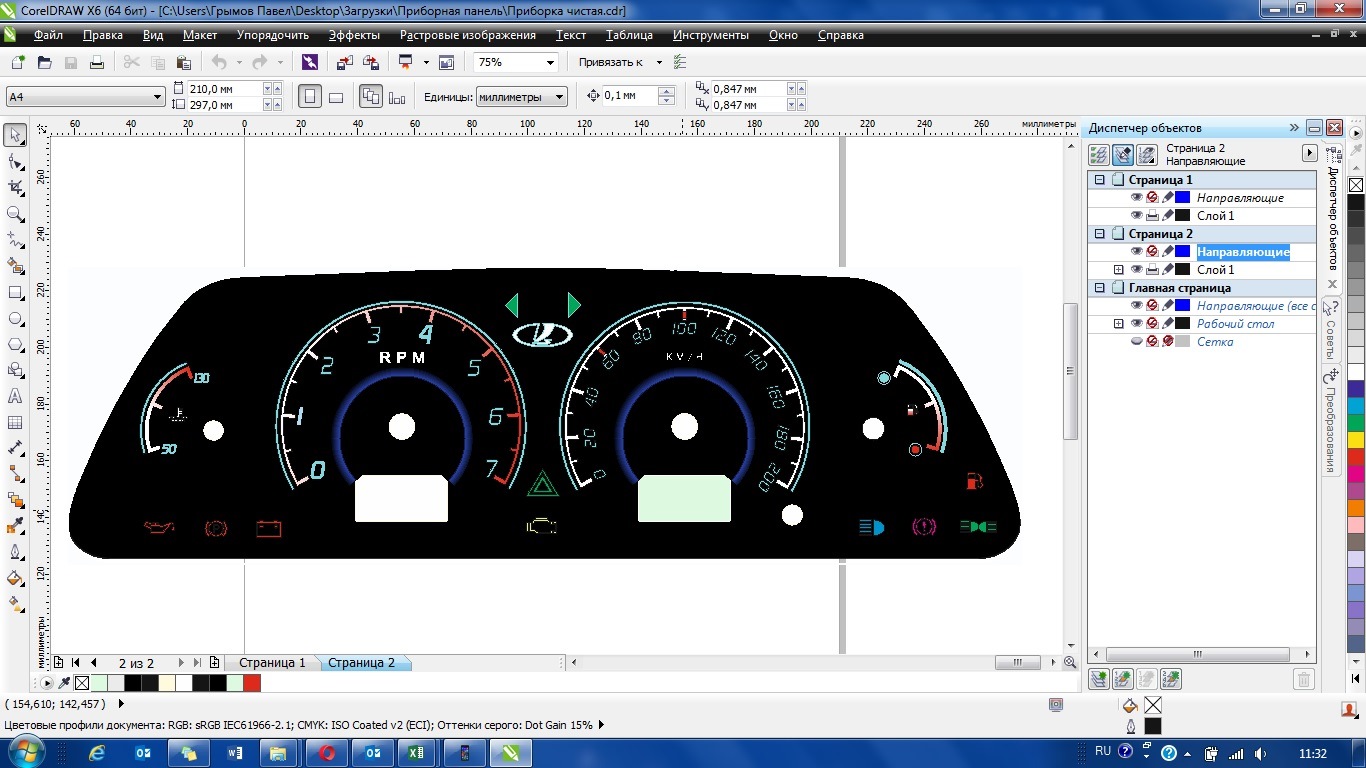Select the Basic Shapes tool
1366x768 pixels.
(15, 370)
